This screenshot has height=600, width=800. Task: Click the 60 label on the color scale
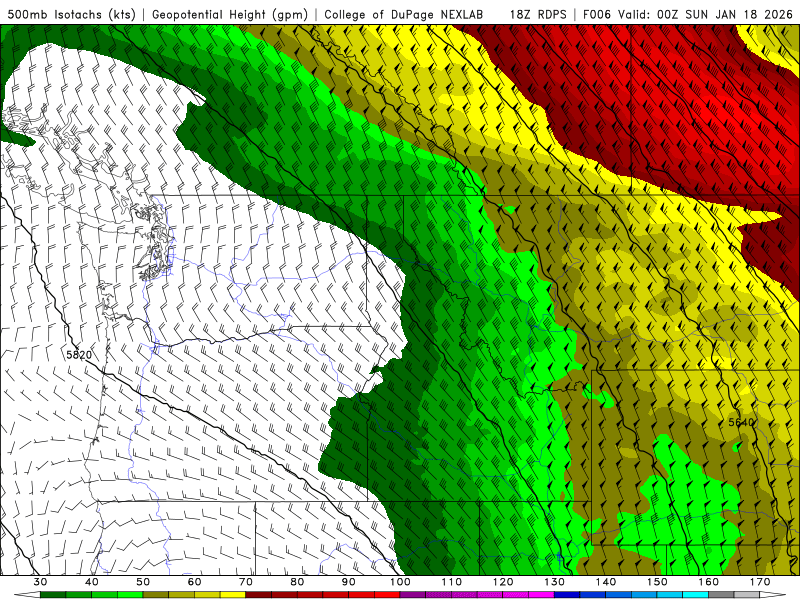194,582
